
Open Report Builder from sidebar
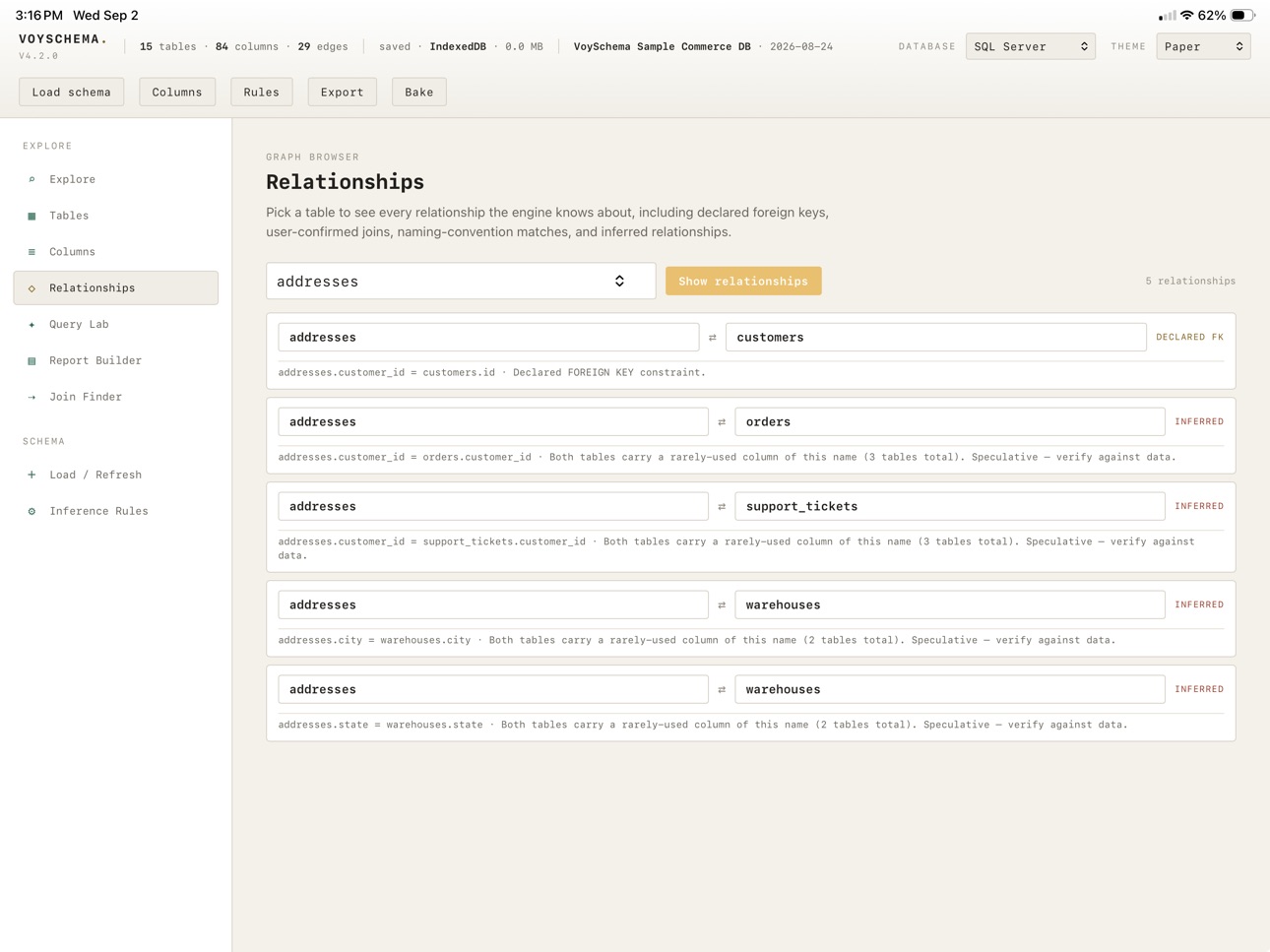(x=116, y=360)
